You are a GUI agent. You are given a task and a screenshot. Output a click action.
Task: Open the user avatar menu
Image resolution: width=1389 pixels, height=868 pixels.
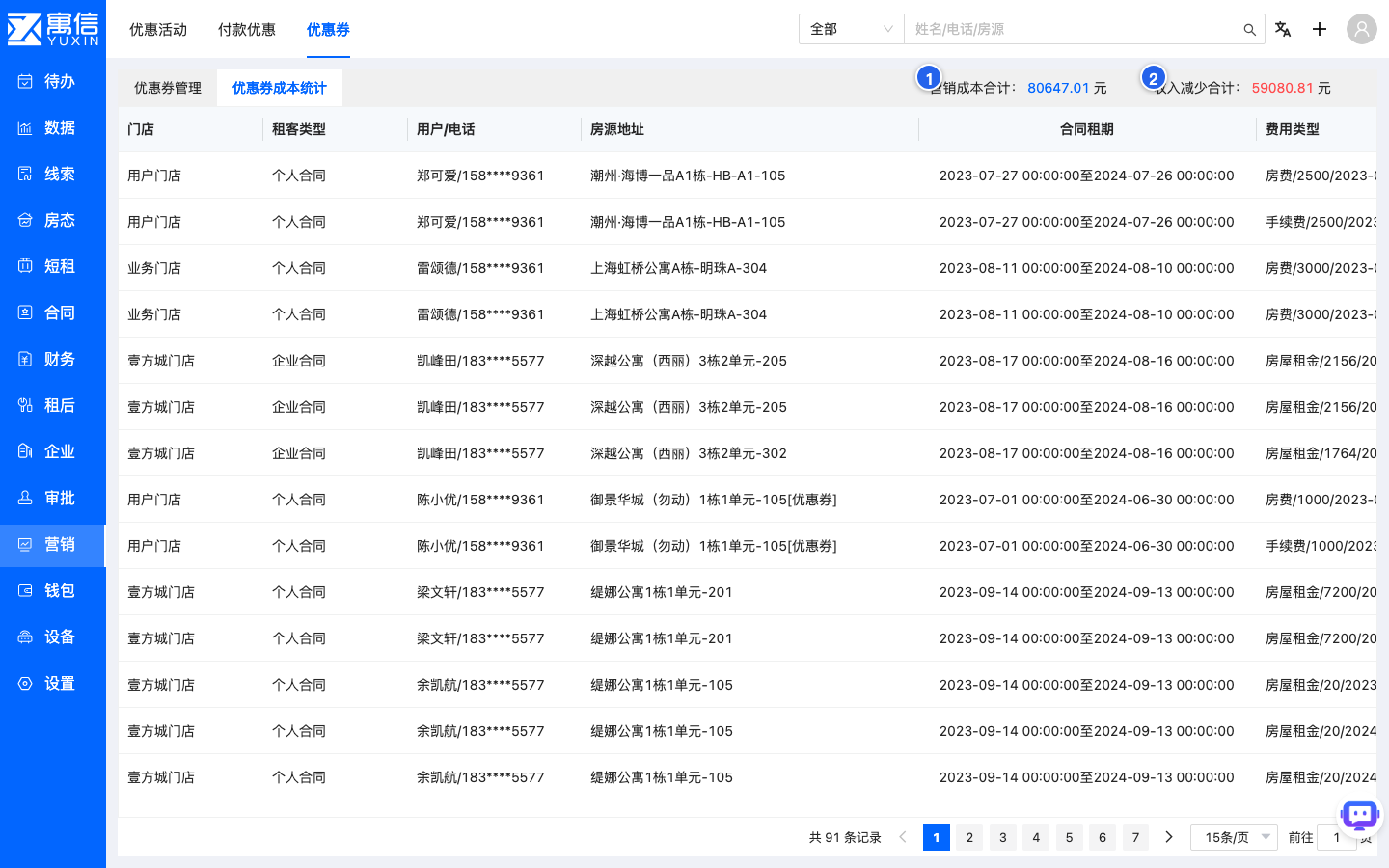(x=1362, y=29)
